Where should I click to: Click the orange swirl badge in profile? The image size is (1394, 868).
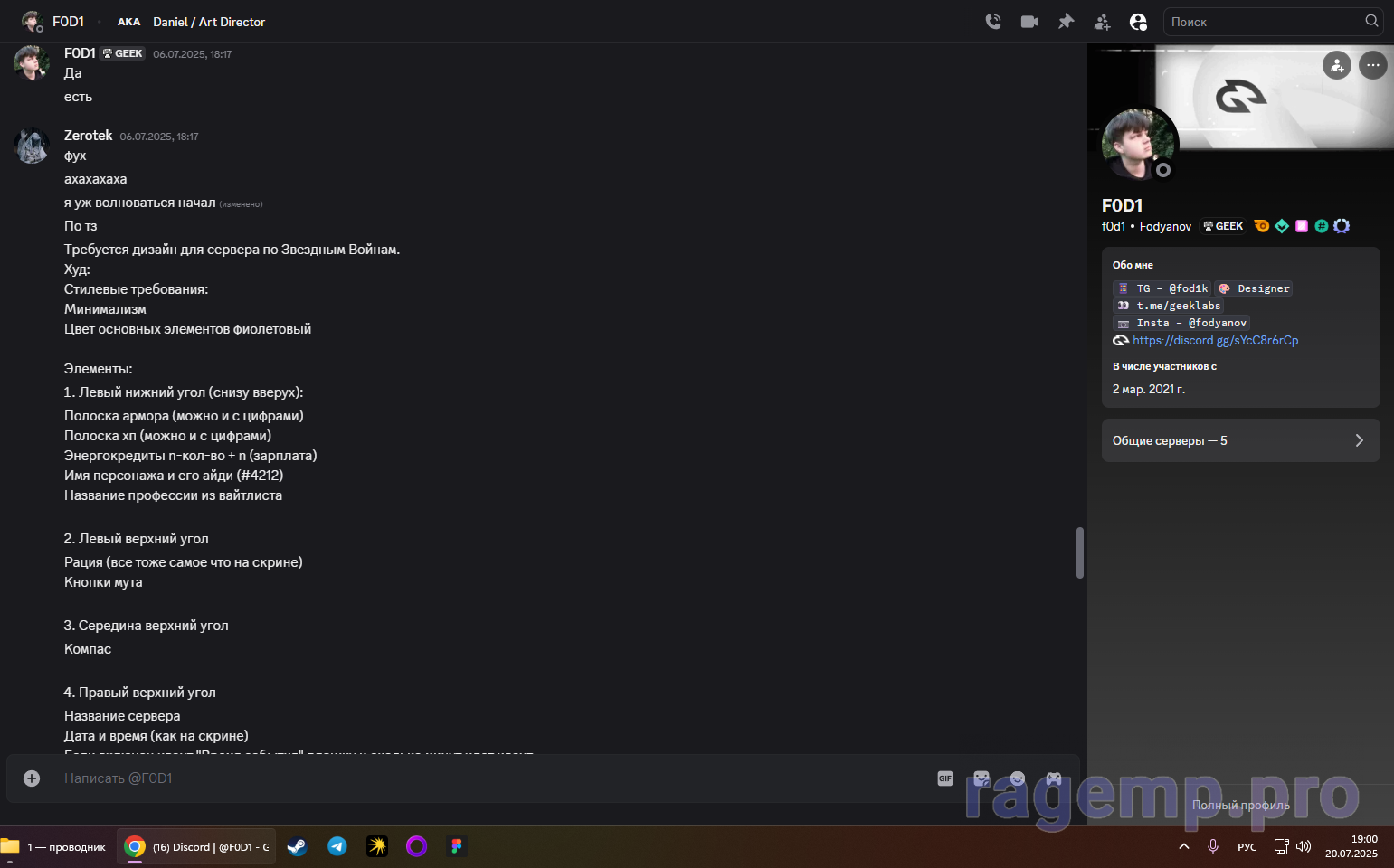pyautogui.click(x=1262, y=226)
